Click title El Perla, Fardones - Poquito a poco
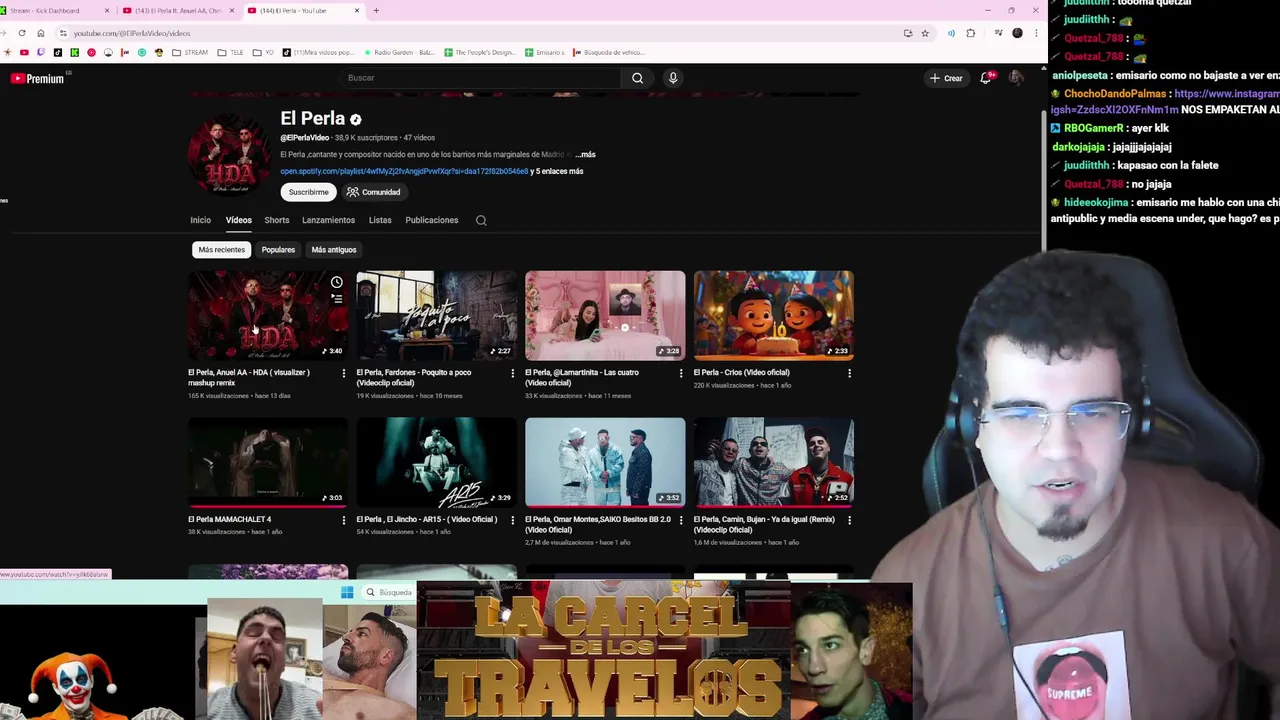This screenshot has width=1280, height=720. pos(414,377)
